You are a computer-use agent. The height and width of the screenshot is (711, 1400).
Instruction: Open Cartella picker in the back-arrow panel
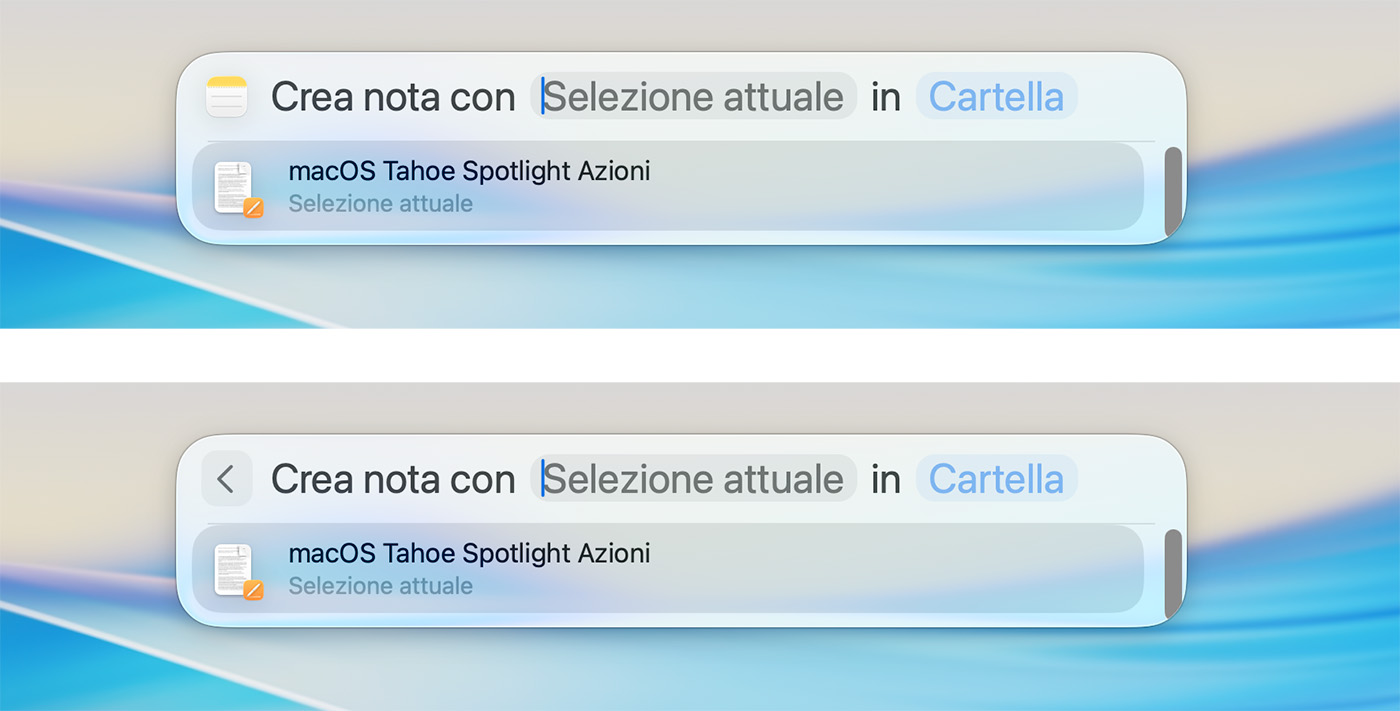click(996, 479)
